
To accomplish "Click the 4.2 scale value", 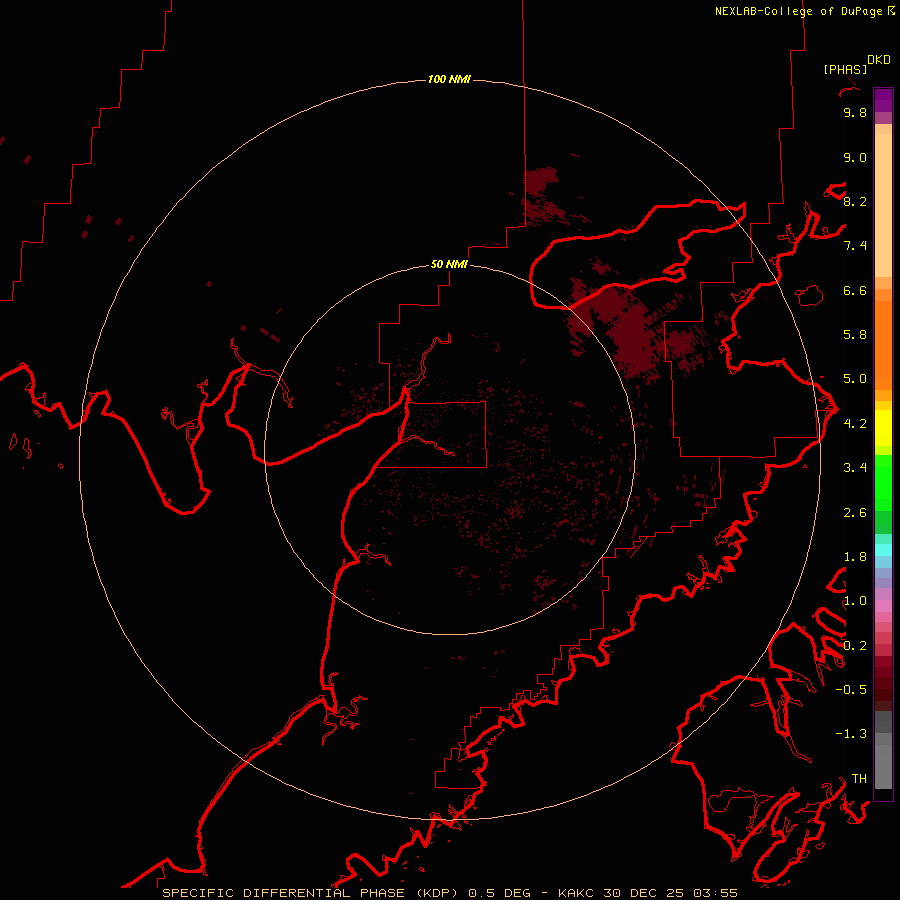I will coord(855,424).
